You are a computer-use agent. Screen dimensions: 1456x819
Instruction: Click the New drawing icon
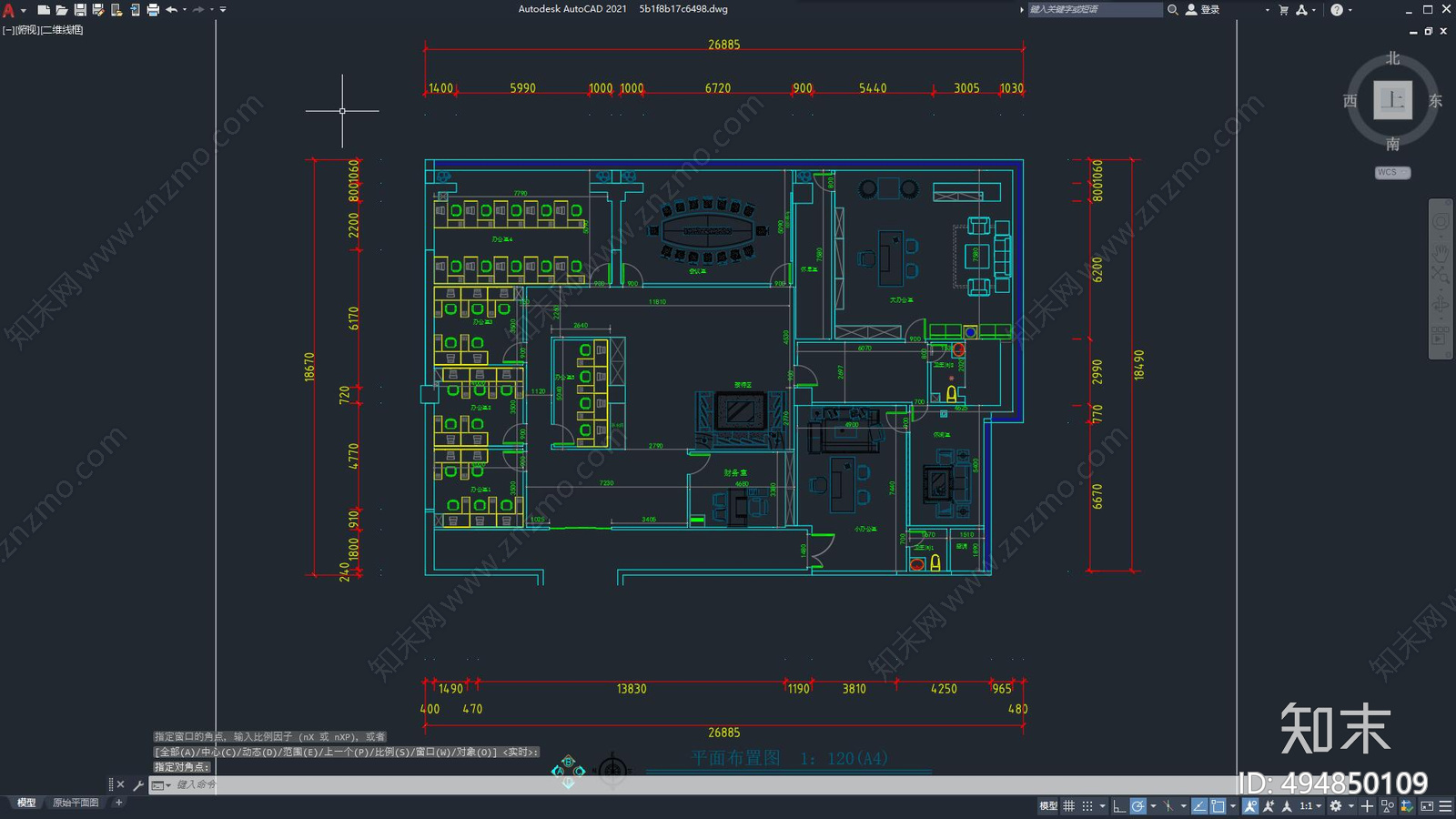43,10
